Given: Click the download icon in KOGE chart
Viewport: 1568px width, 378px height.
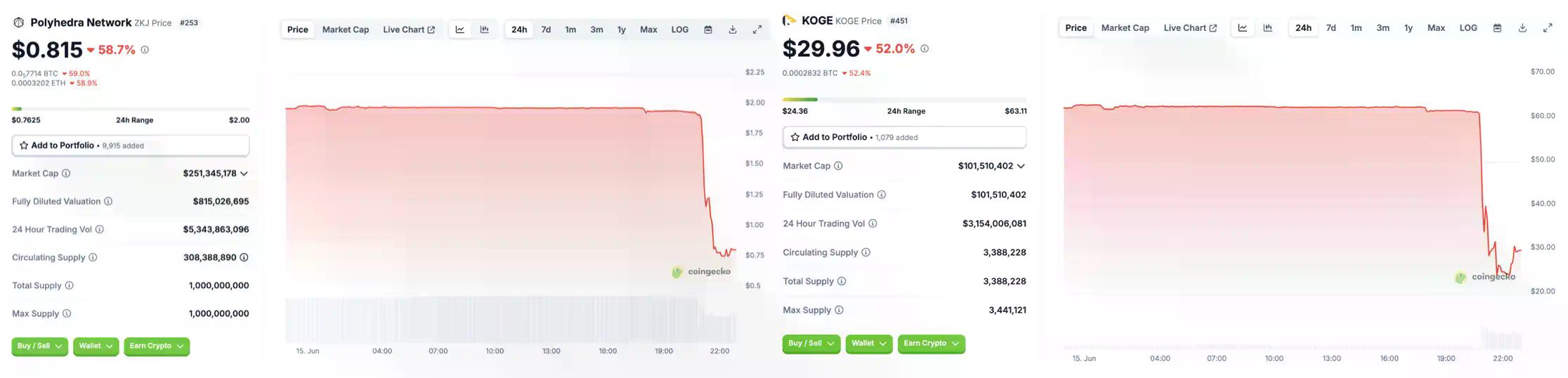Looking at the screenshot, I should click(1522, 28).
